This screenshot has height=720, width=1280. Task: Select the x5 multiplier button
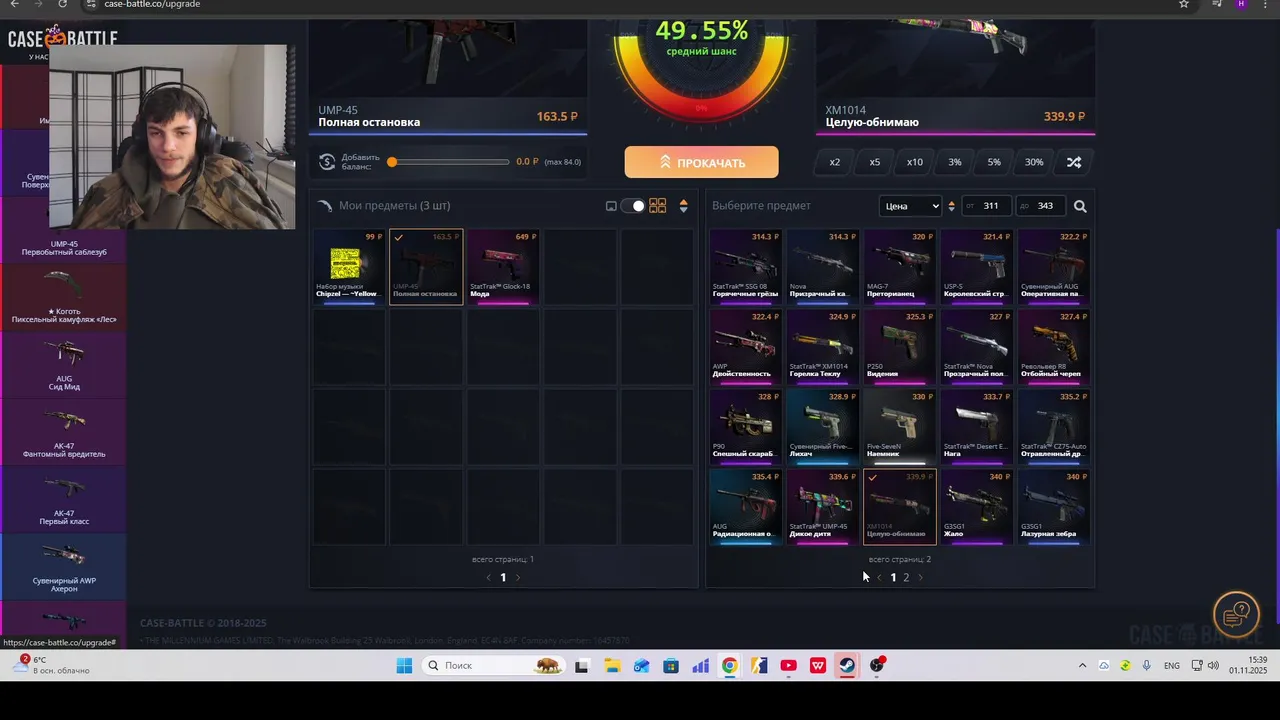(875, 162)
